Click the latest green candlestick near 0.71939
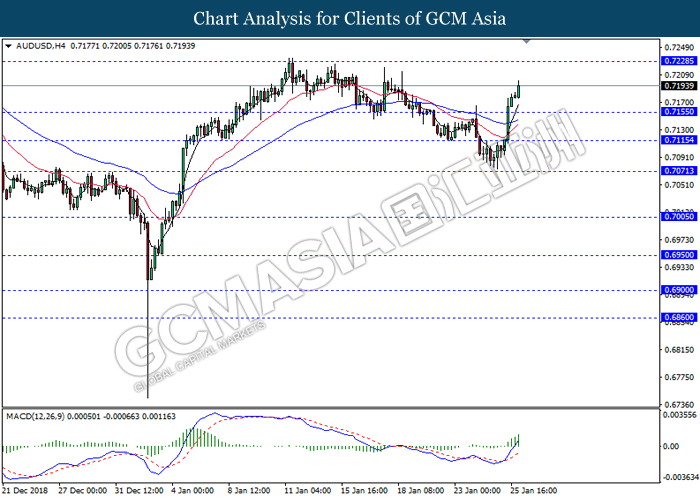The height and width of the screenshot is (500, 700). click(x=519, y=91)
